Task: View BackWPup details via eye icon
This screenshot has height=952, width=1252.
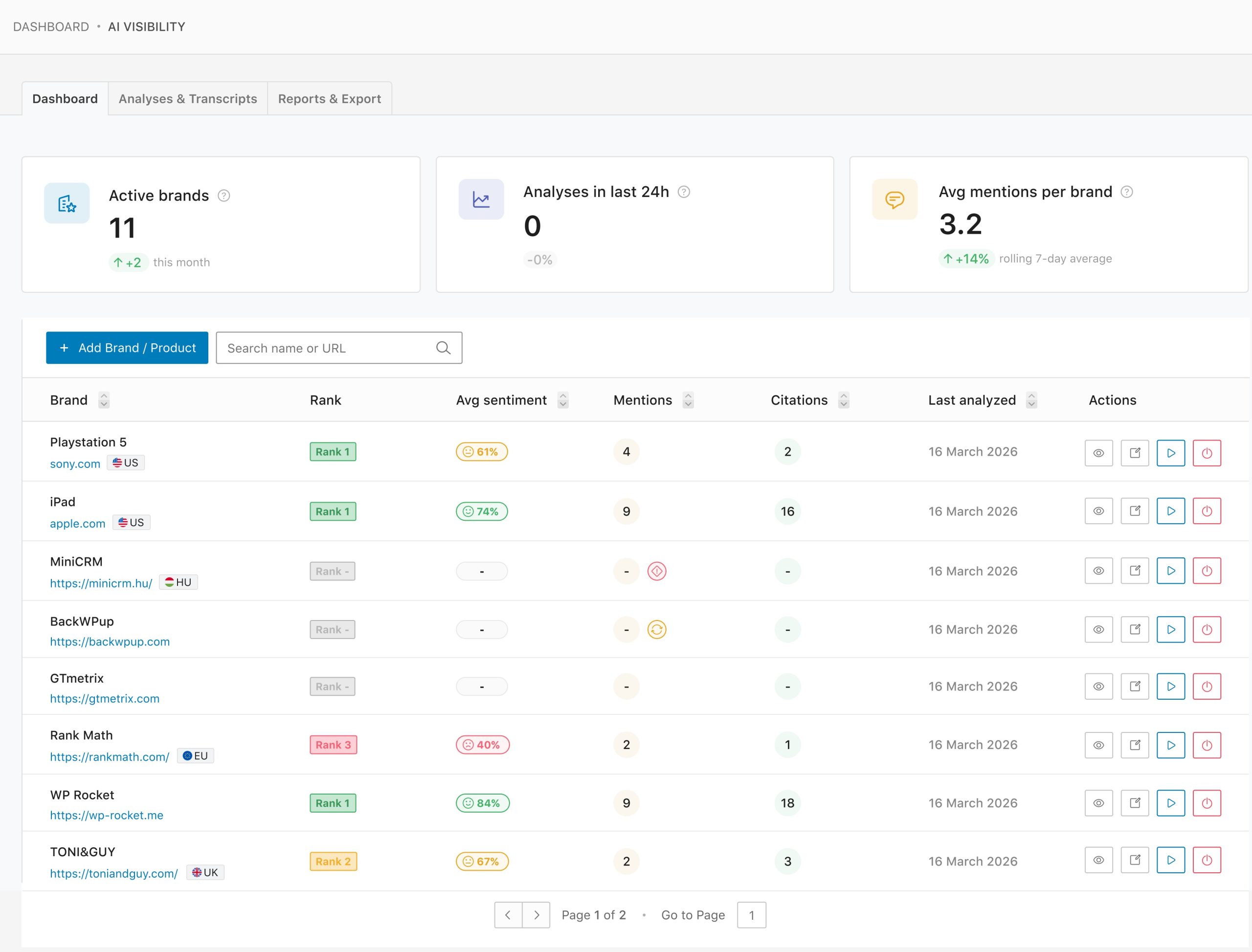Action: click(x=1098, y=630)
